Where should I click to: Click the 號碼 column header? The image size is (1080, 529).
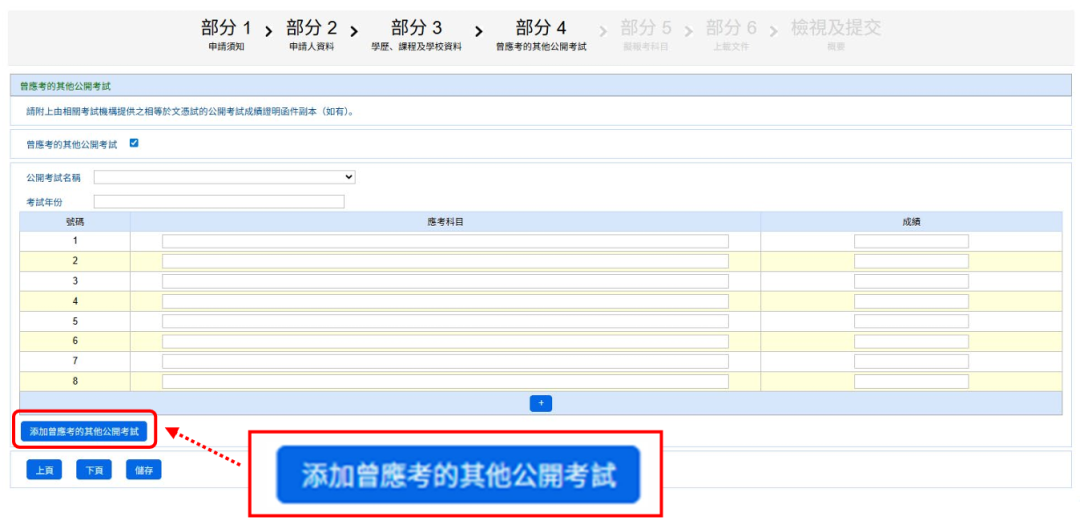[75, 221]
